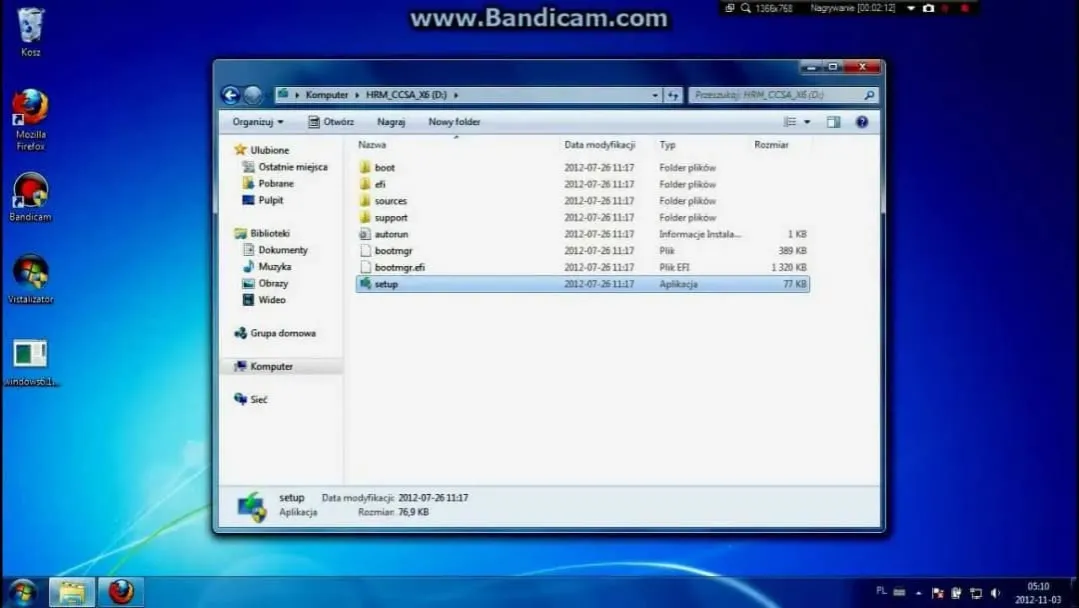Open Wideo library

point(272,300)
